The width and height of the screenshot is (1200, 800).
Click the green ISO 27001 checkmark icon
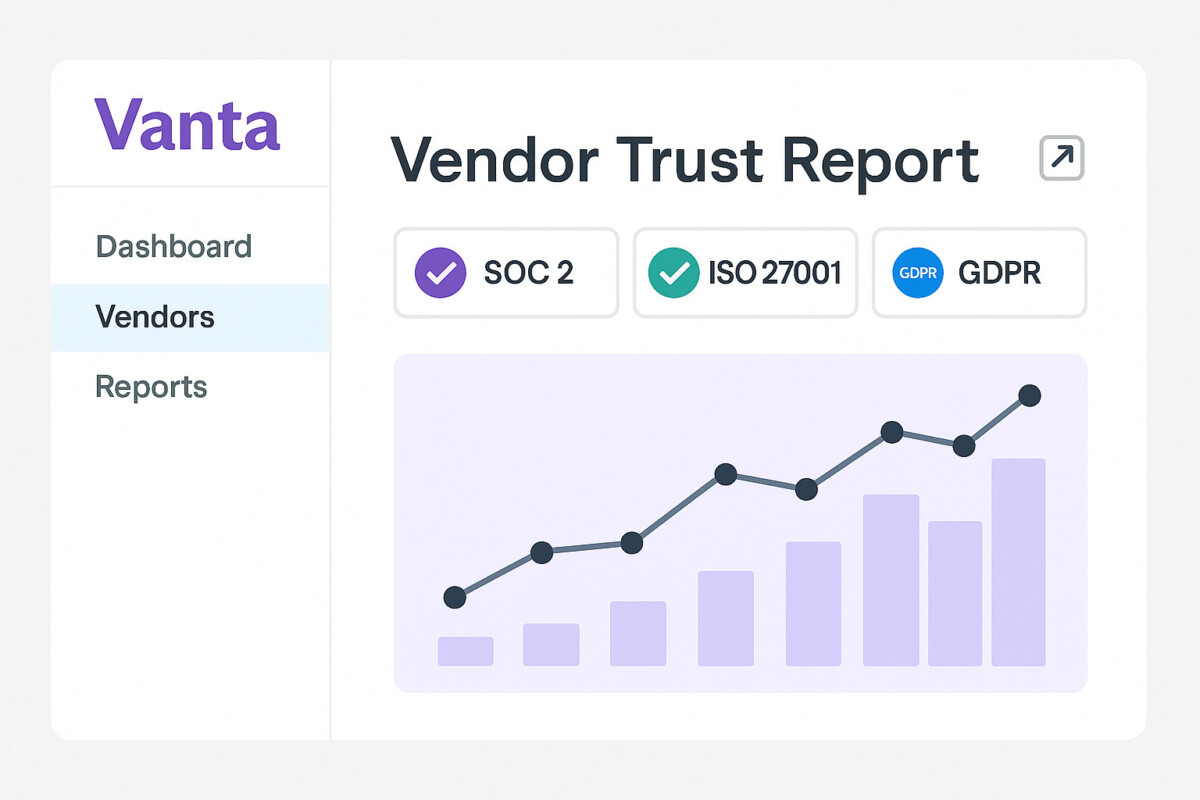[x=674, y=273]
